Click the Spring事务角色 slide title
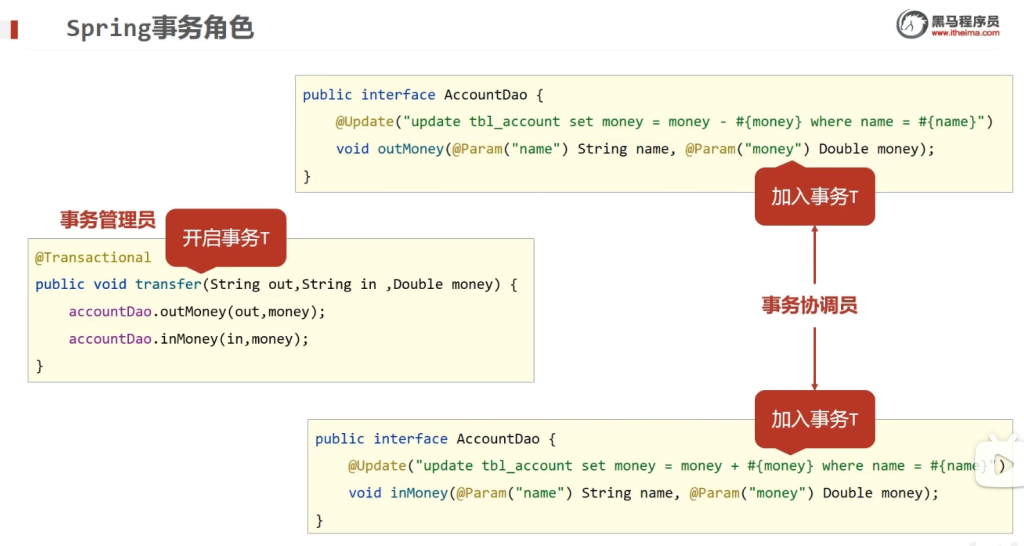The height and width of the screenshot is (546, 1024). [x=160, y=28]
